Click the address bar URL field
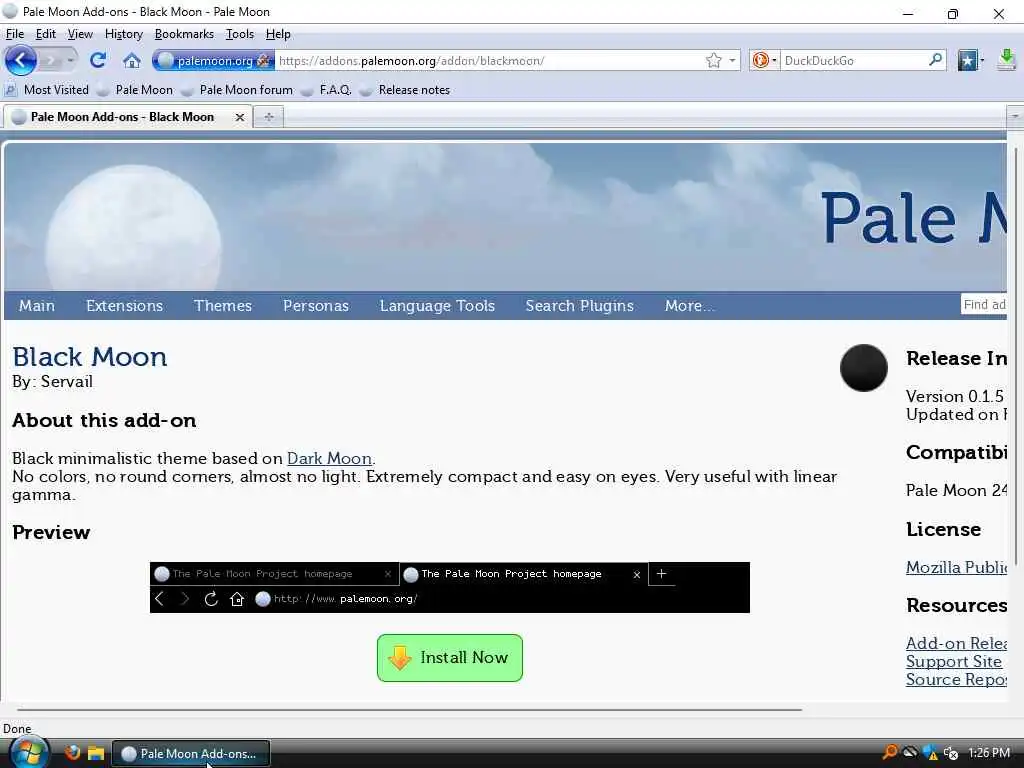Viewport: 1024px width, 768px height. [x=490, y=61]
